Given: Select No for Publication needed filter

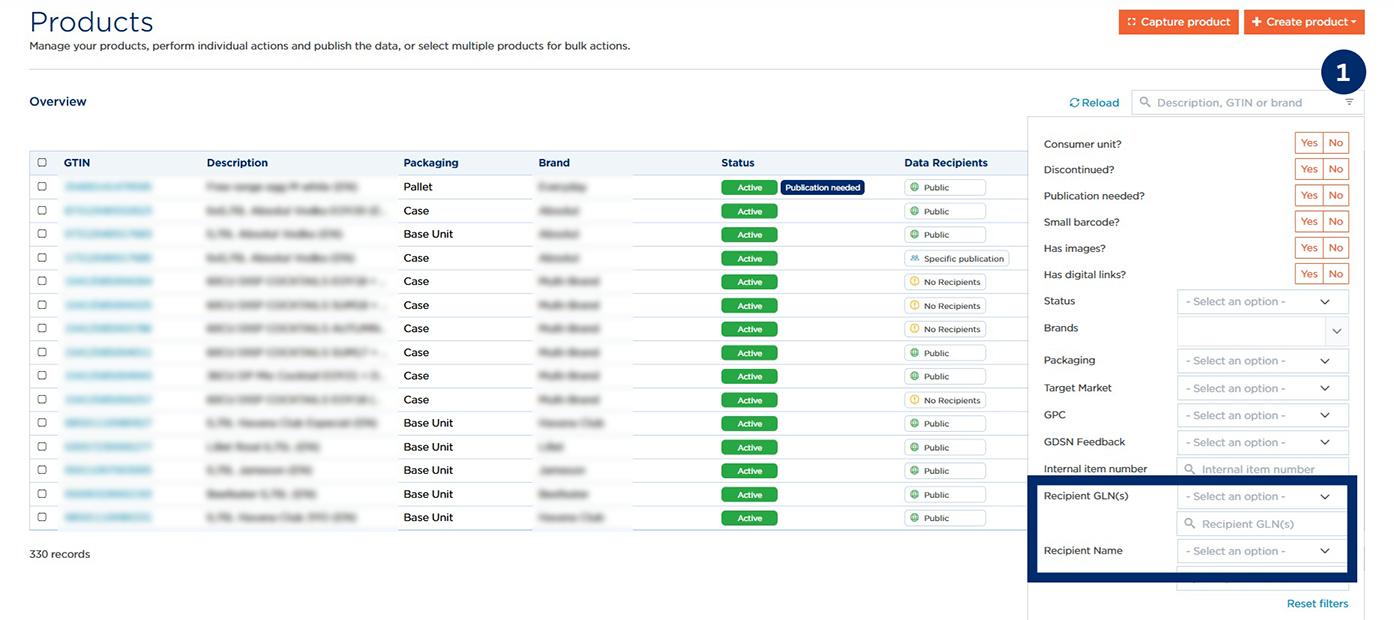Looking at the screenshot, I should pyautogui.click(x=1336, y=195).
